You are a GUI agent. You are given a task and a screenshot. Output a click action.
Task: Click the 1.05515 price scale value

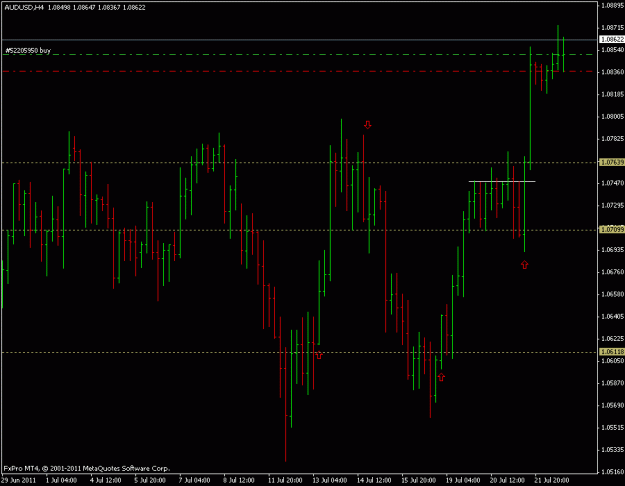tap(612, 428)
